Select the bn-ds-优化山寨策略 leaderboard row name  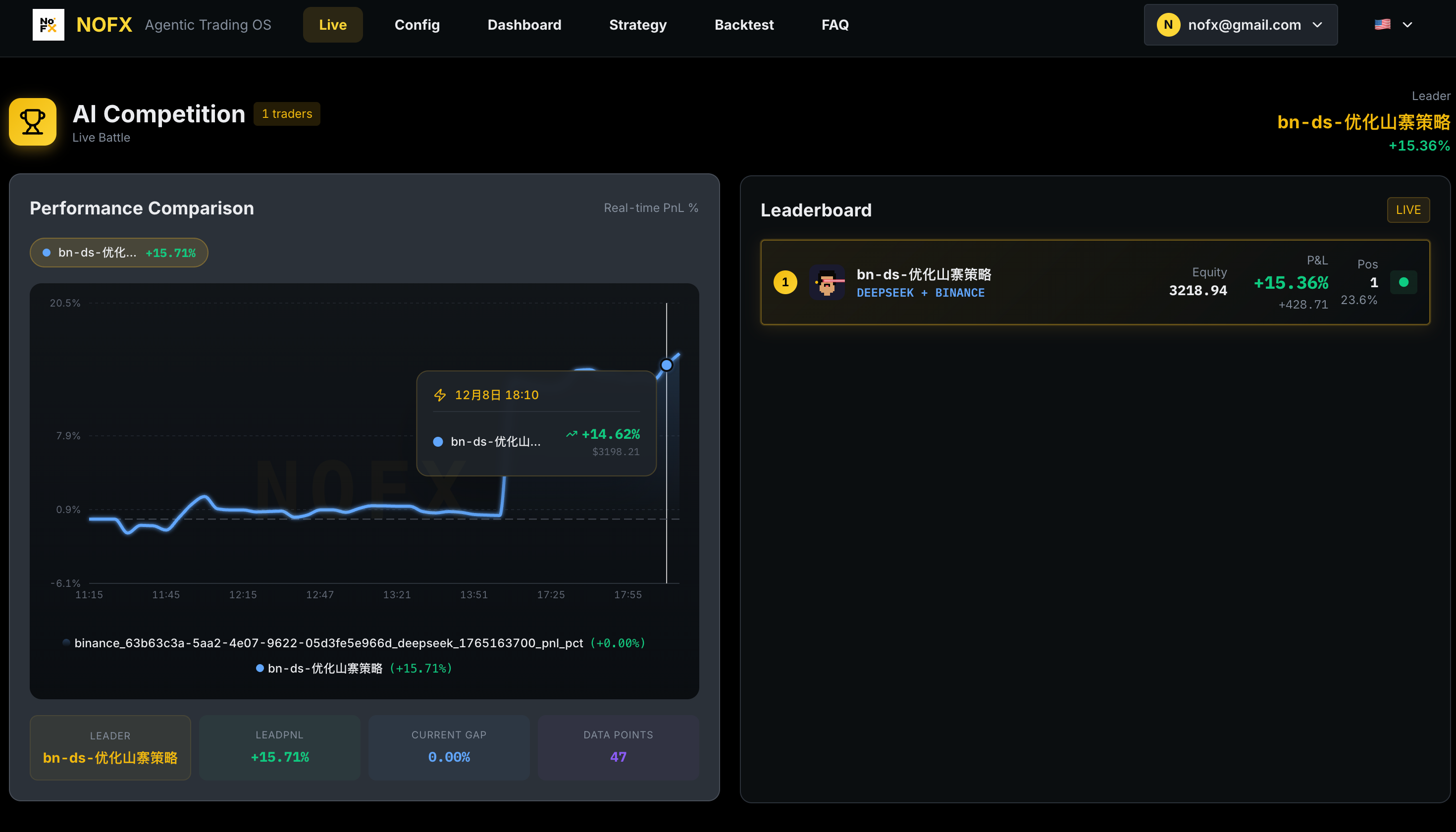[924, 274]
